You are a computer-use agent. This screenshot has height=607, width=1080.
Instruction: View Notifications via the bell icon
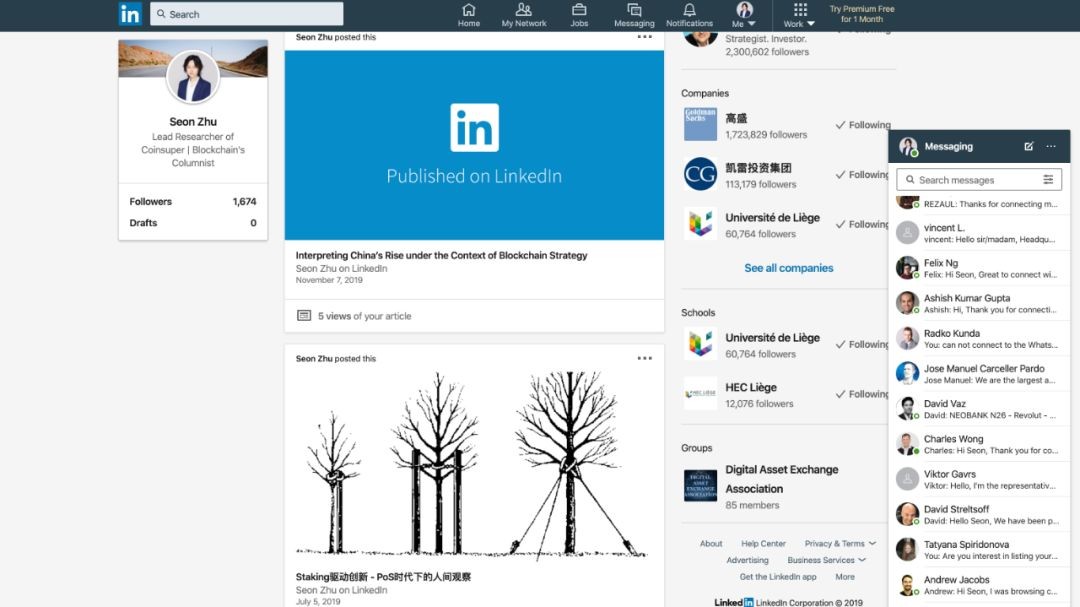689,14
